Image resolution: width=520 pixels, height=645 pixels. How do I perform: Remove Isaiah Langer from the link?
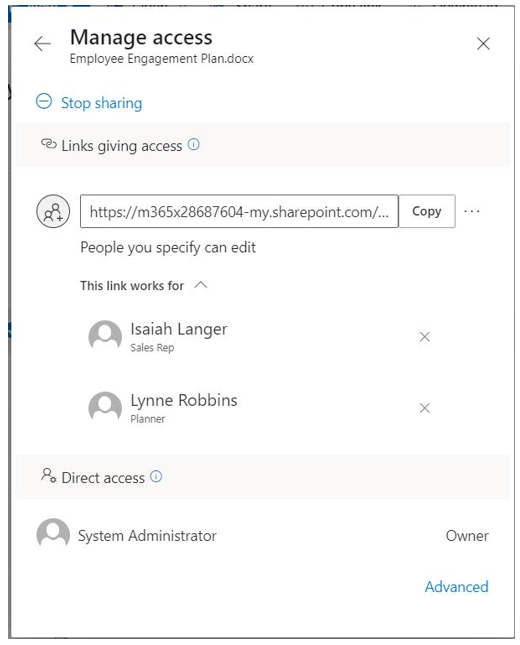(425, 337)
